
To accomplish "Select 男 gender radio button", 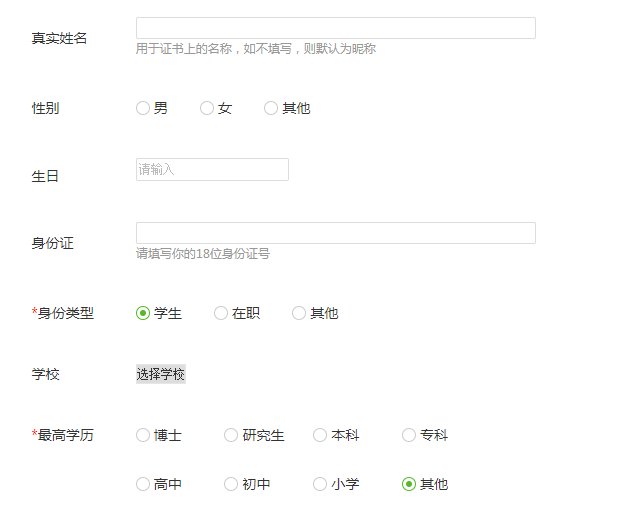I will (143, 108).
